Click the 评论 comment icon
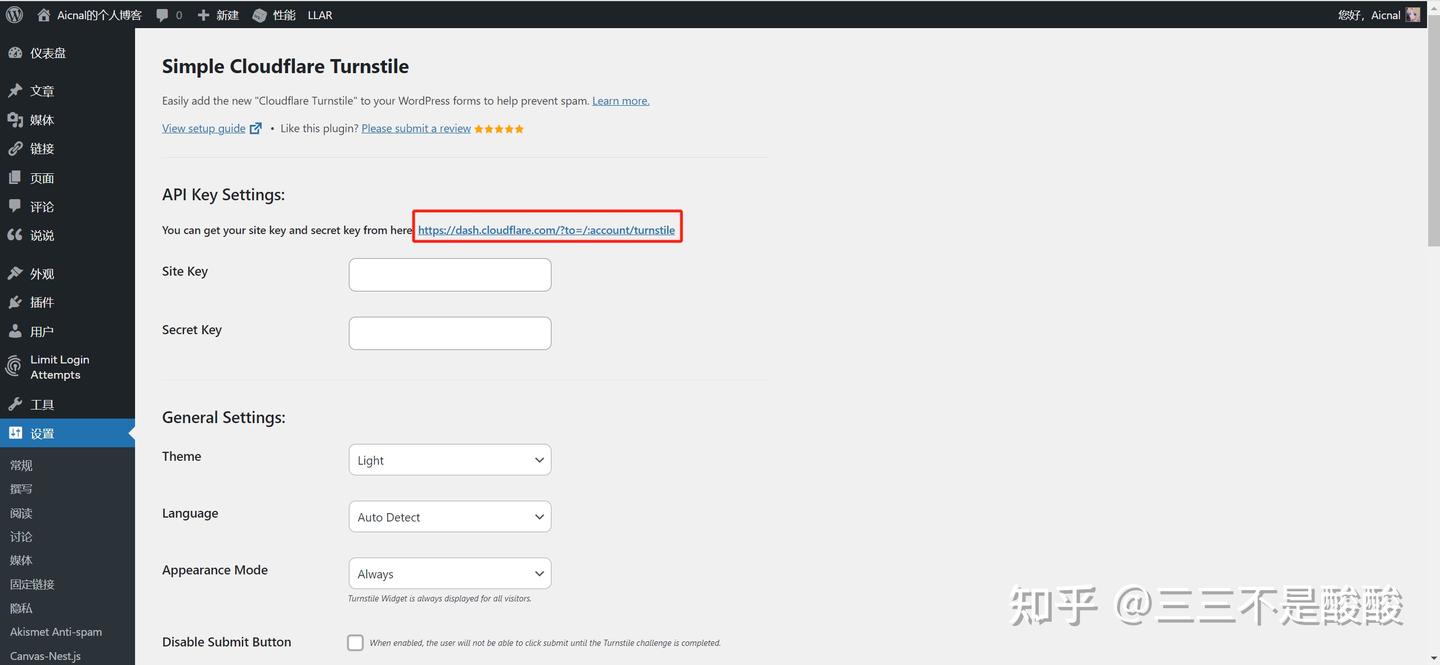This screenshot has width=1440, height=665. pos(15,206)
